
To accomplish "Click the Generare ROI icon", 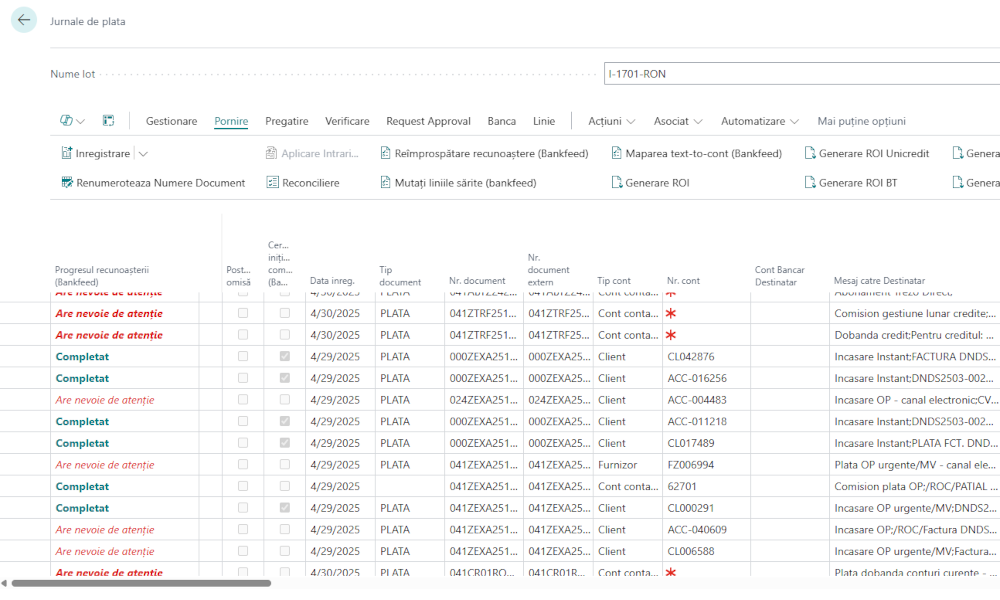I will pyautogui.click(x=616, y=182).
